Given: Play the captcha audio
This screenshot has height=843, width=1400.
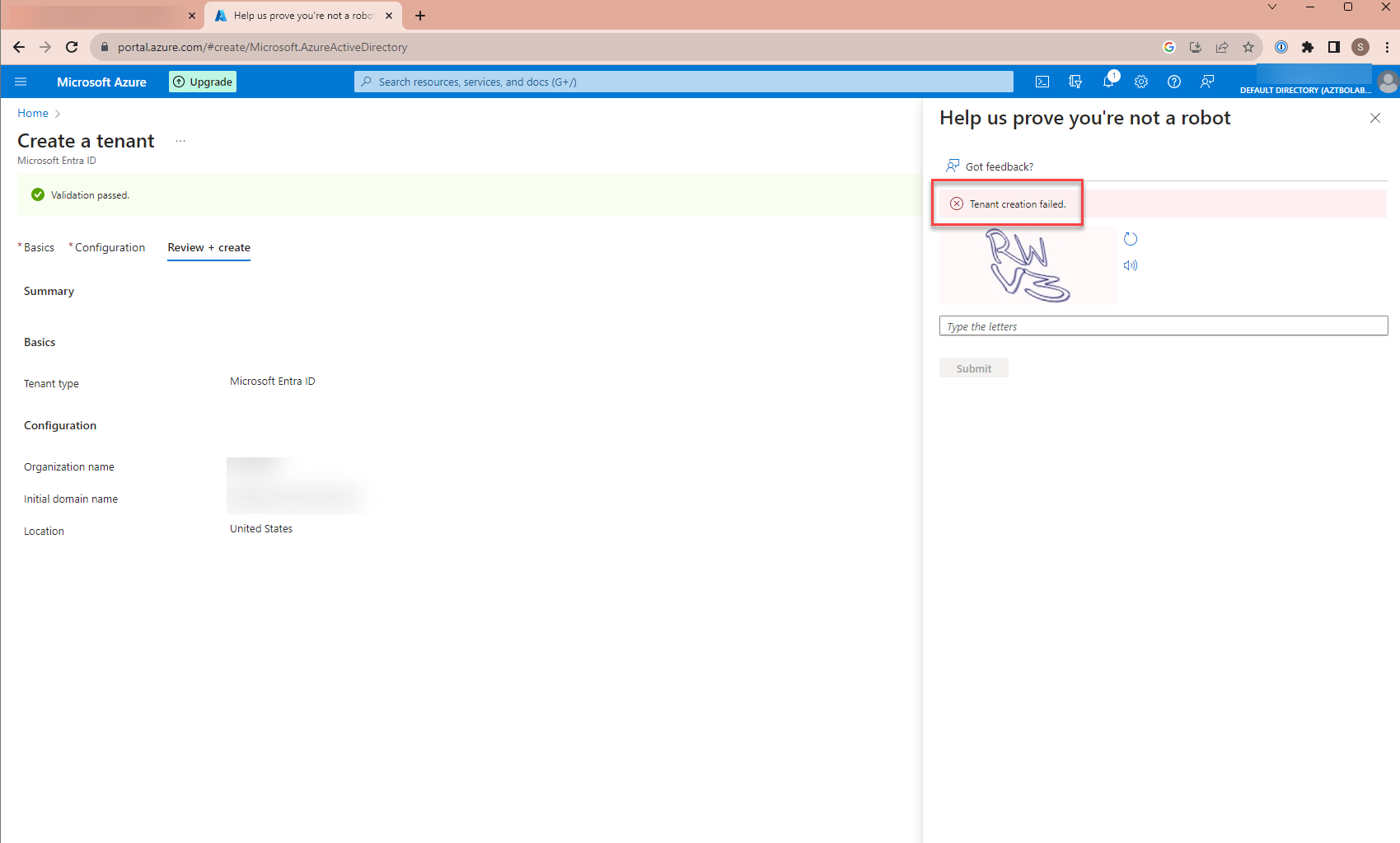Looking at the screenshot, I should coord(1130,265).
